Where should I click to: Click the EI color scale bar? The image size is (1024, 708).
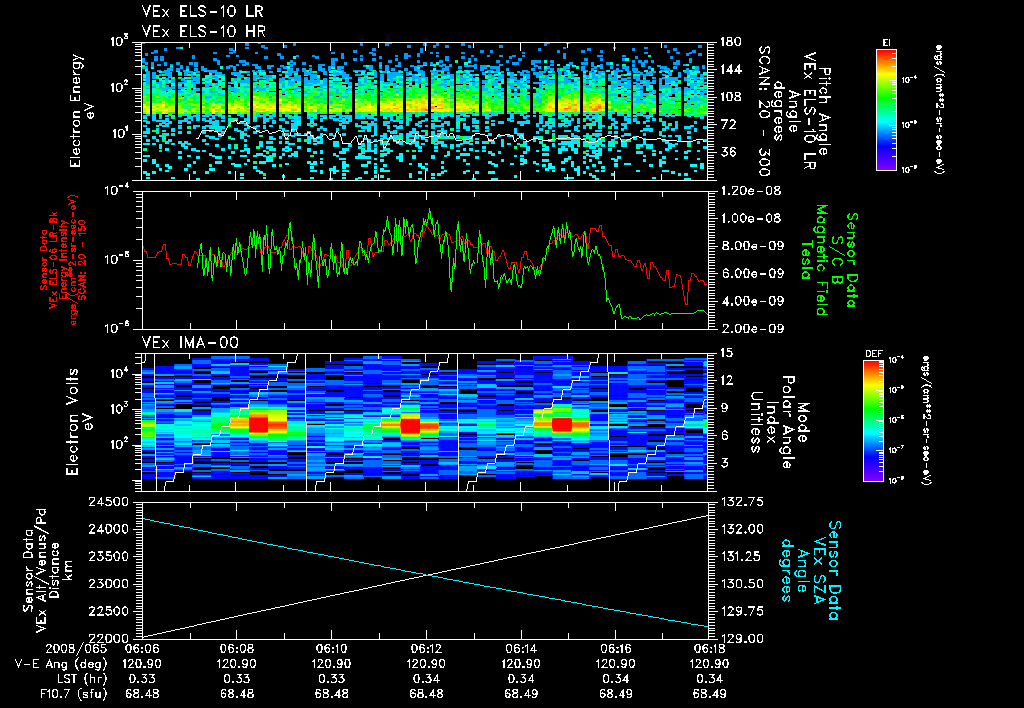click(886, 109)
